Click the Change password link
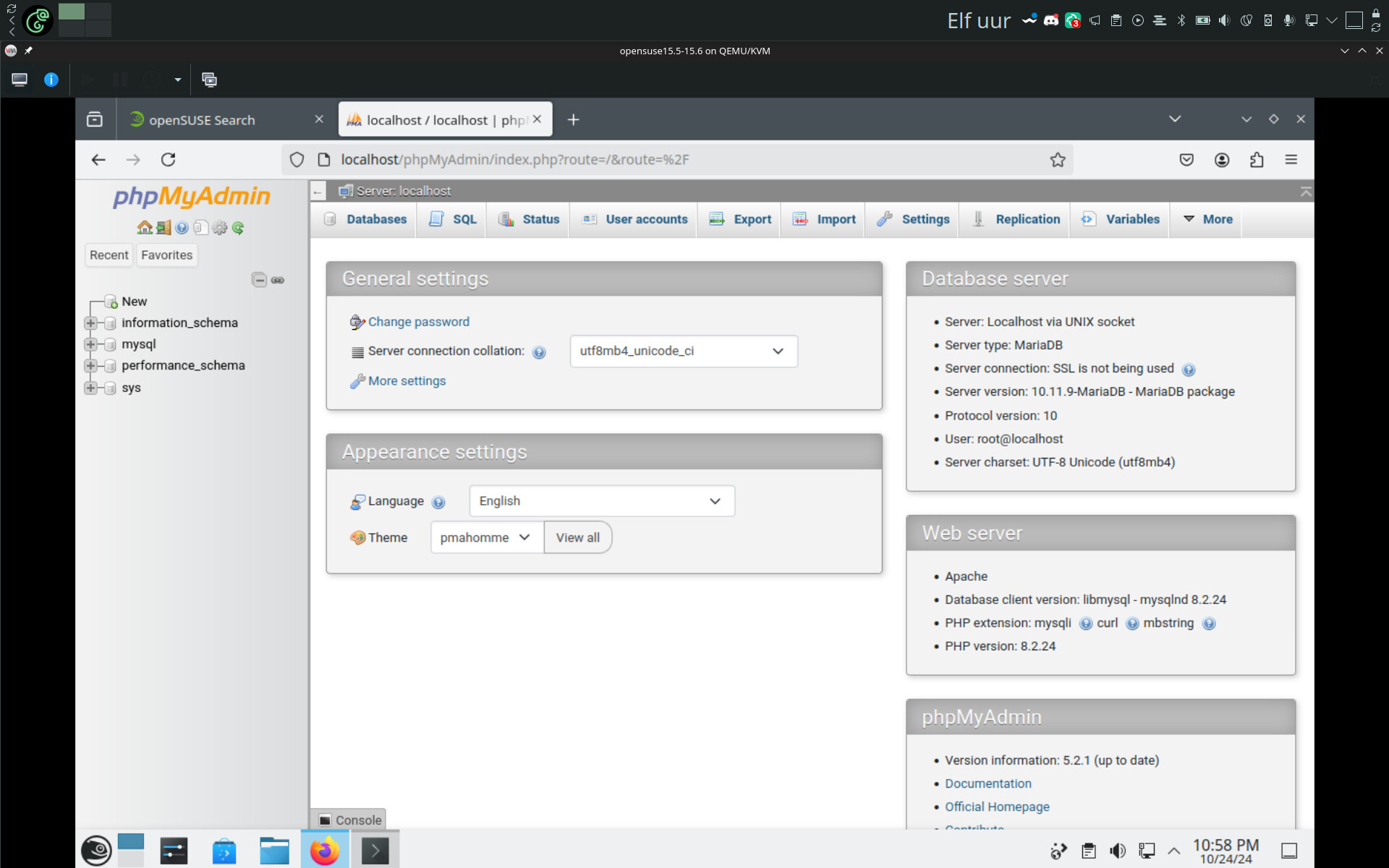Viewport: 1389px width, 868px height. pyautogui.click(x=418, y=322)
